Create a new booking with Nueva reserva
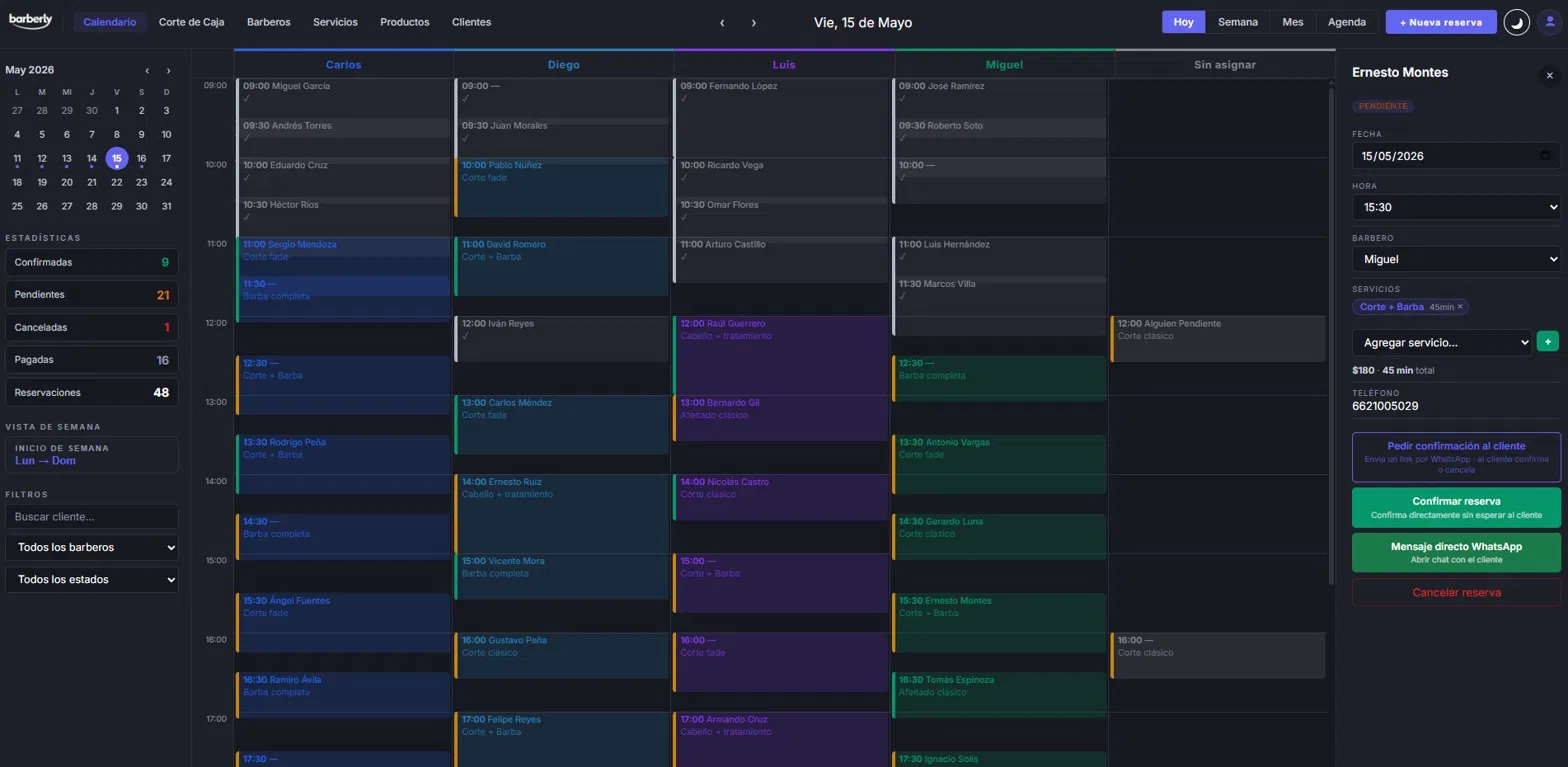The width and height of the screenshot is (1568, 767). coord(1441,22)
